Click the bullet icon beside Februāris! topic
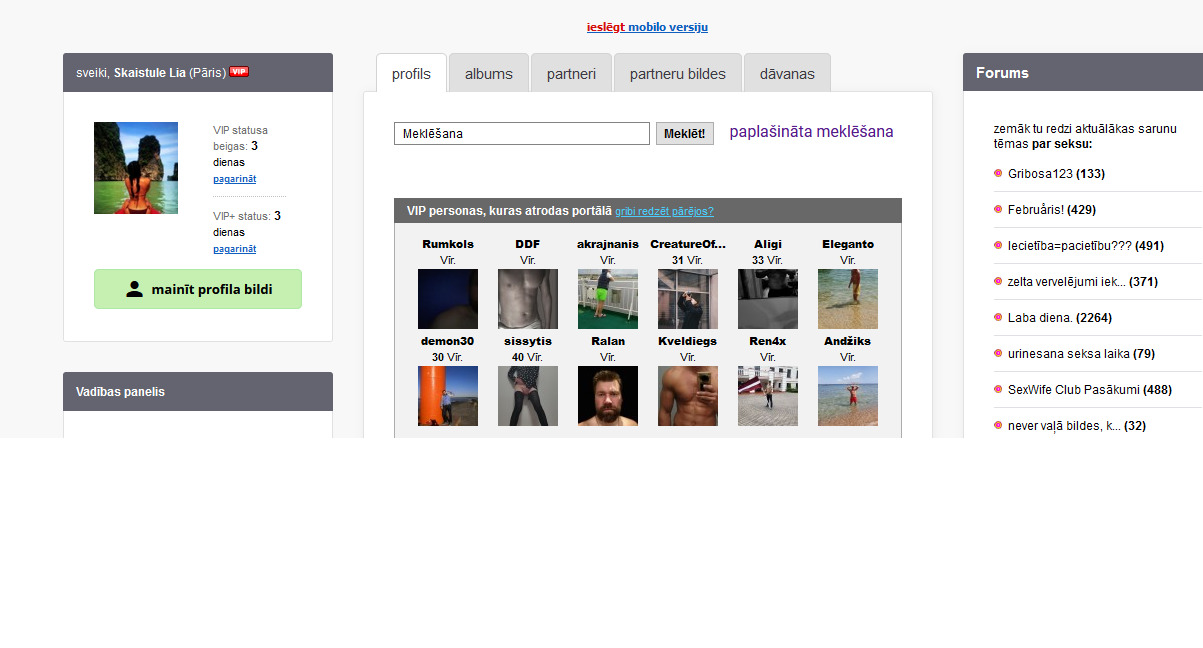The image size is (1203, 648). click(x=998, y=209)
